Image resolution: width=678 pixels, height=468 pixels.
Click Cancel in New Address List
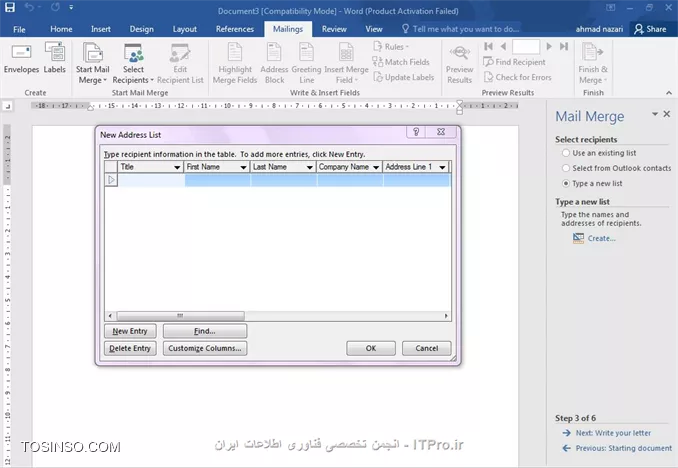tap(427, 348)
